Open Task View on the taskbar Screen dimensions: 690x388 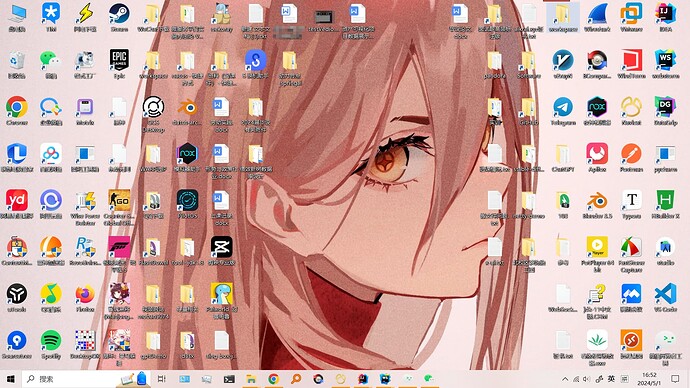point(161,379)
